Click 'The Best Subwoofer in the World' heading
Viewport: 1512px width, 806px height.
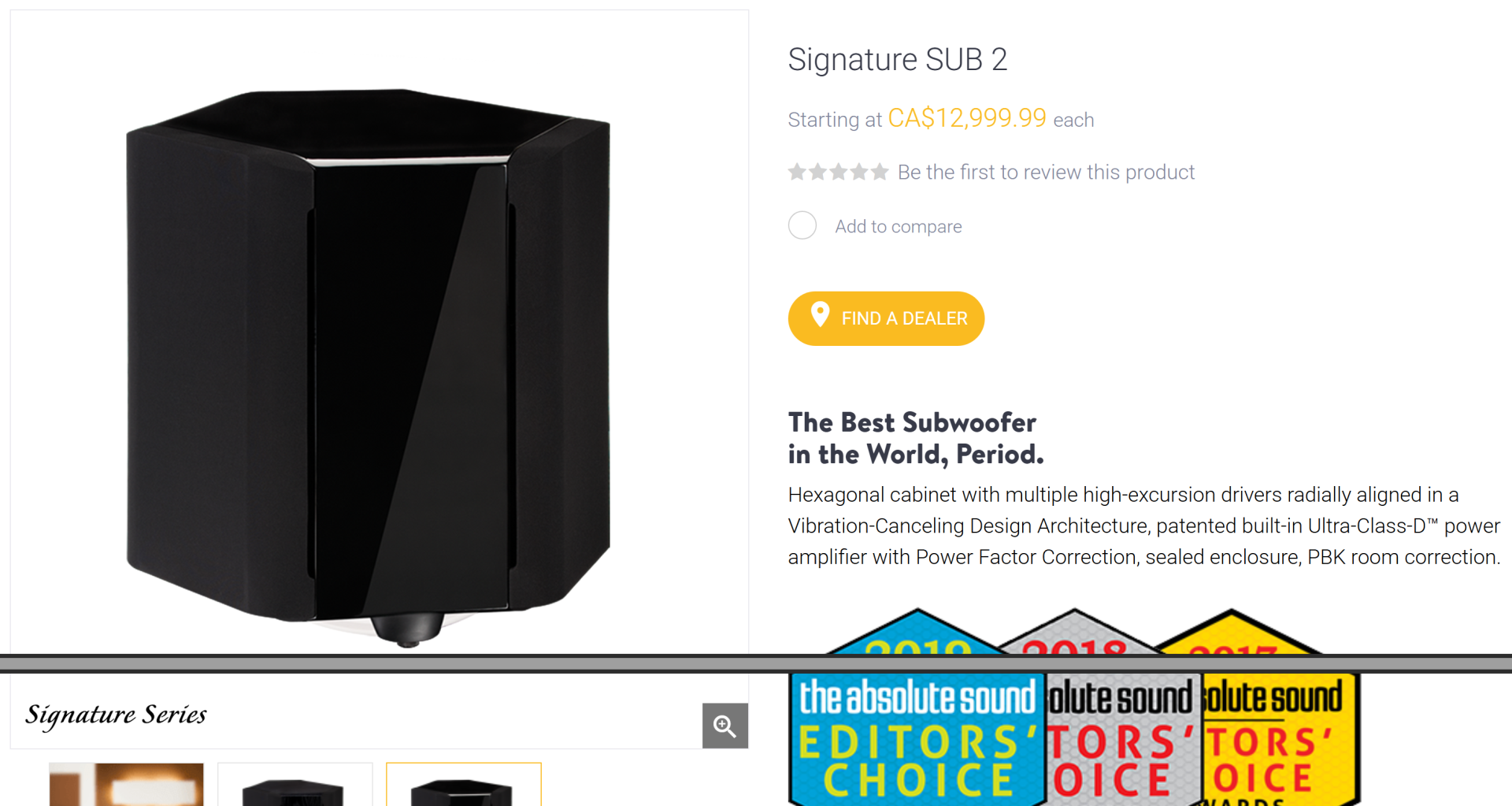point(916,438)
